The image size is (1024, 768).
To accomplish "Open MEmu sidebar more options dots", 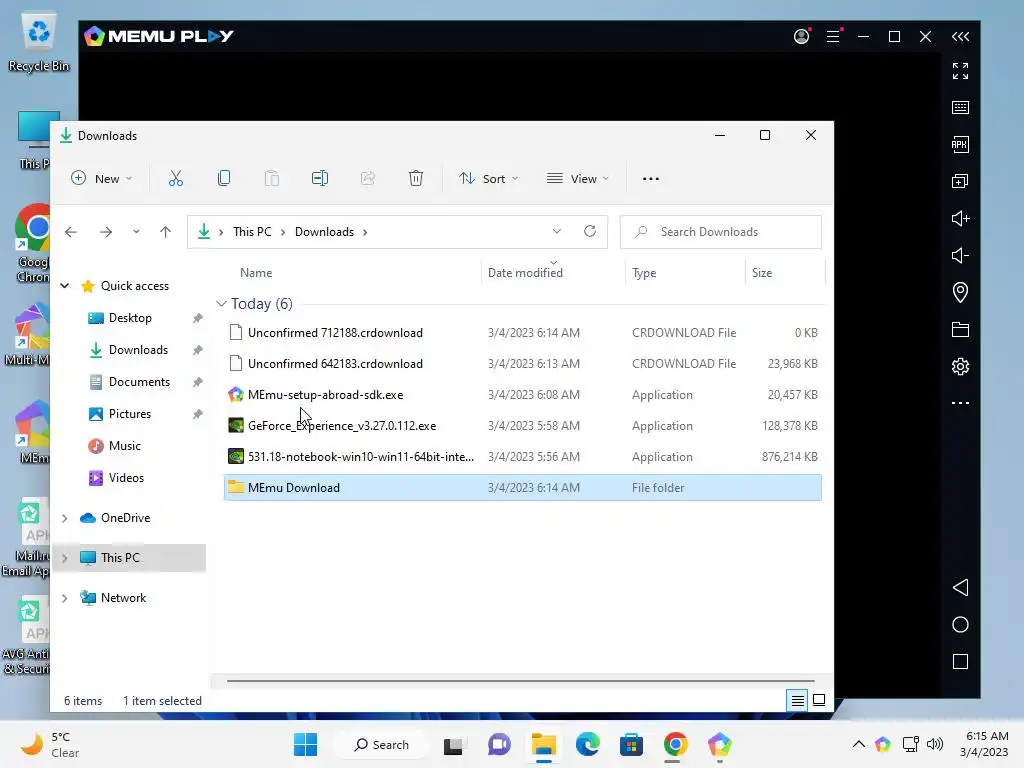I will click(x=960, y=403).
